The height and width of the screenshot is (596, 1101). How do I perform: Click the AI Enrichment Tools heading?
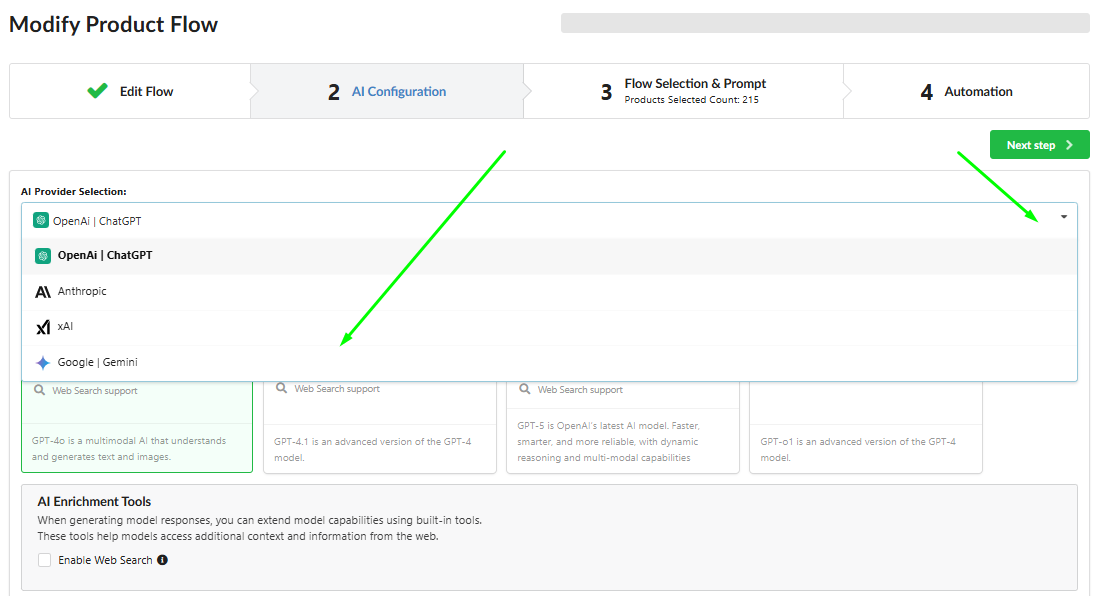94,501
